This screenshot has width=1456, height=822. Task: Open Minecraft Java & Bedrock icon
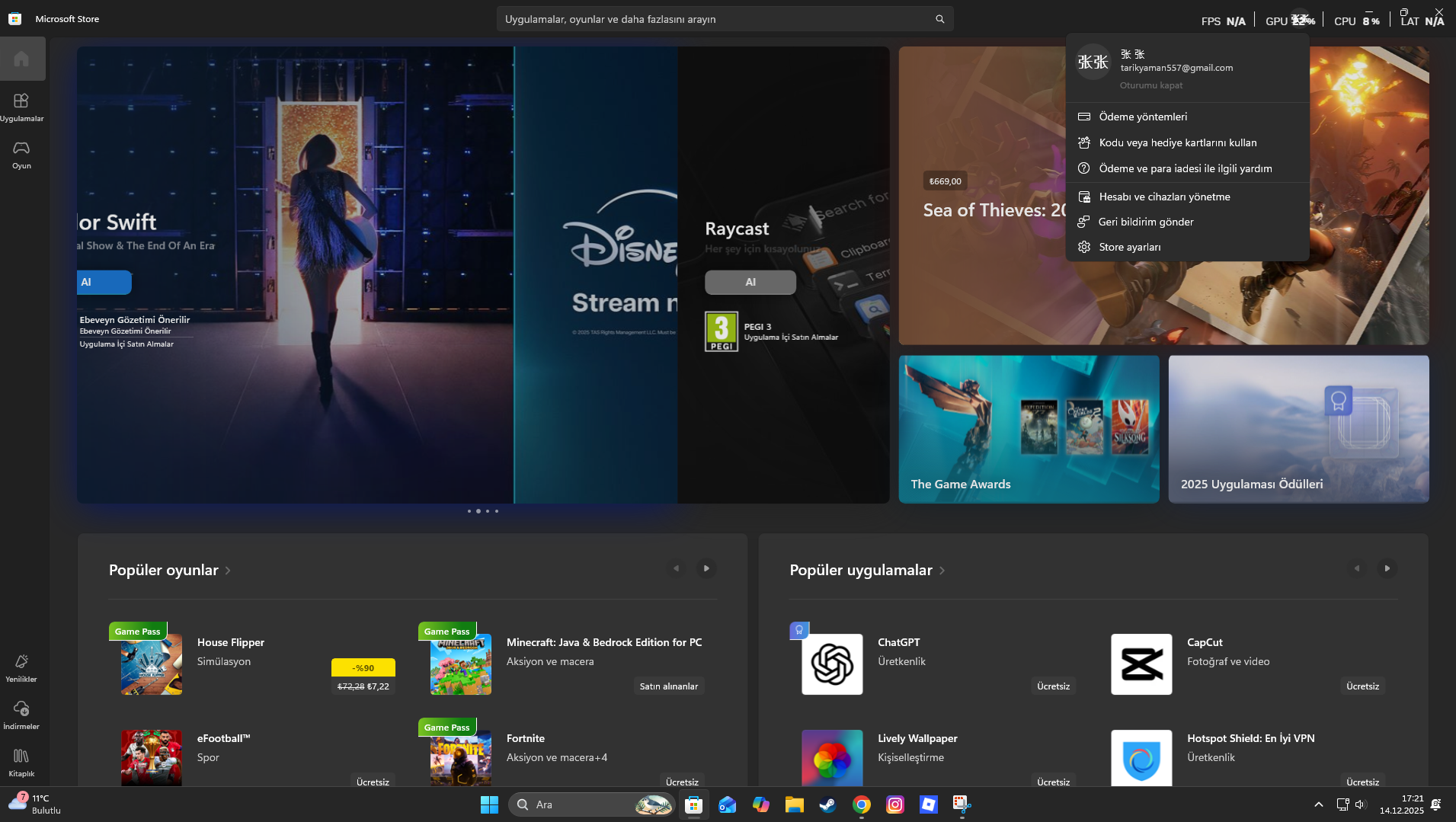[461, 664]
